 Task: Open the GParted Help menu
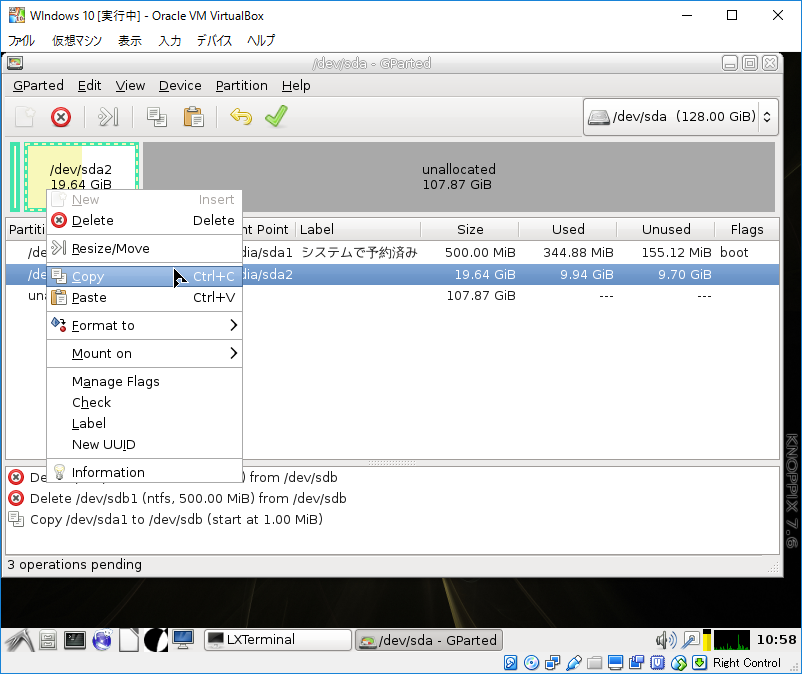[296, 85]
